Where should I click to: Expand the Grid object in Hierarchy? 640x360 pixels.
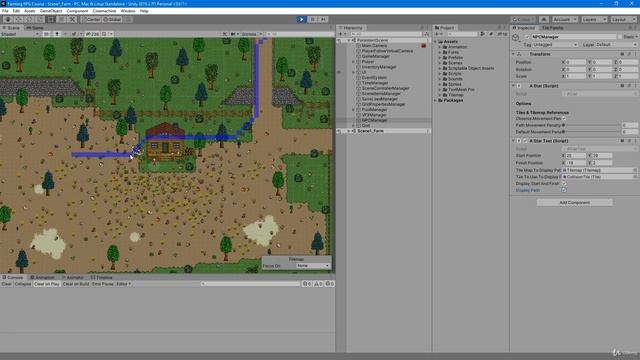pos(353,126)
